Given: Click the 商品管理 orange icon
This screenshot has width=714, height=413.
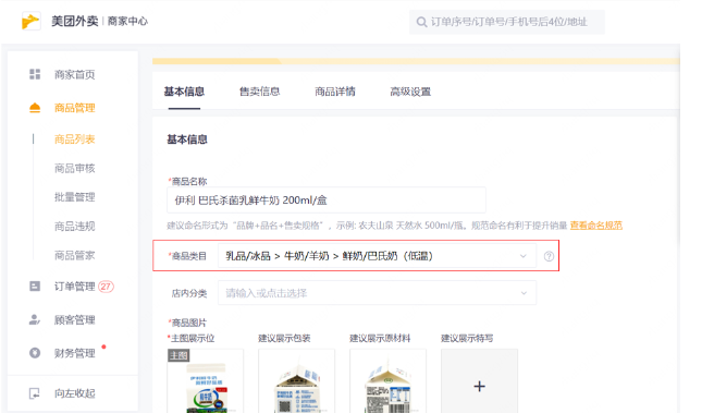Looking at the screenshot, I should point(35,108).
